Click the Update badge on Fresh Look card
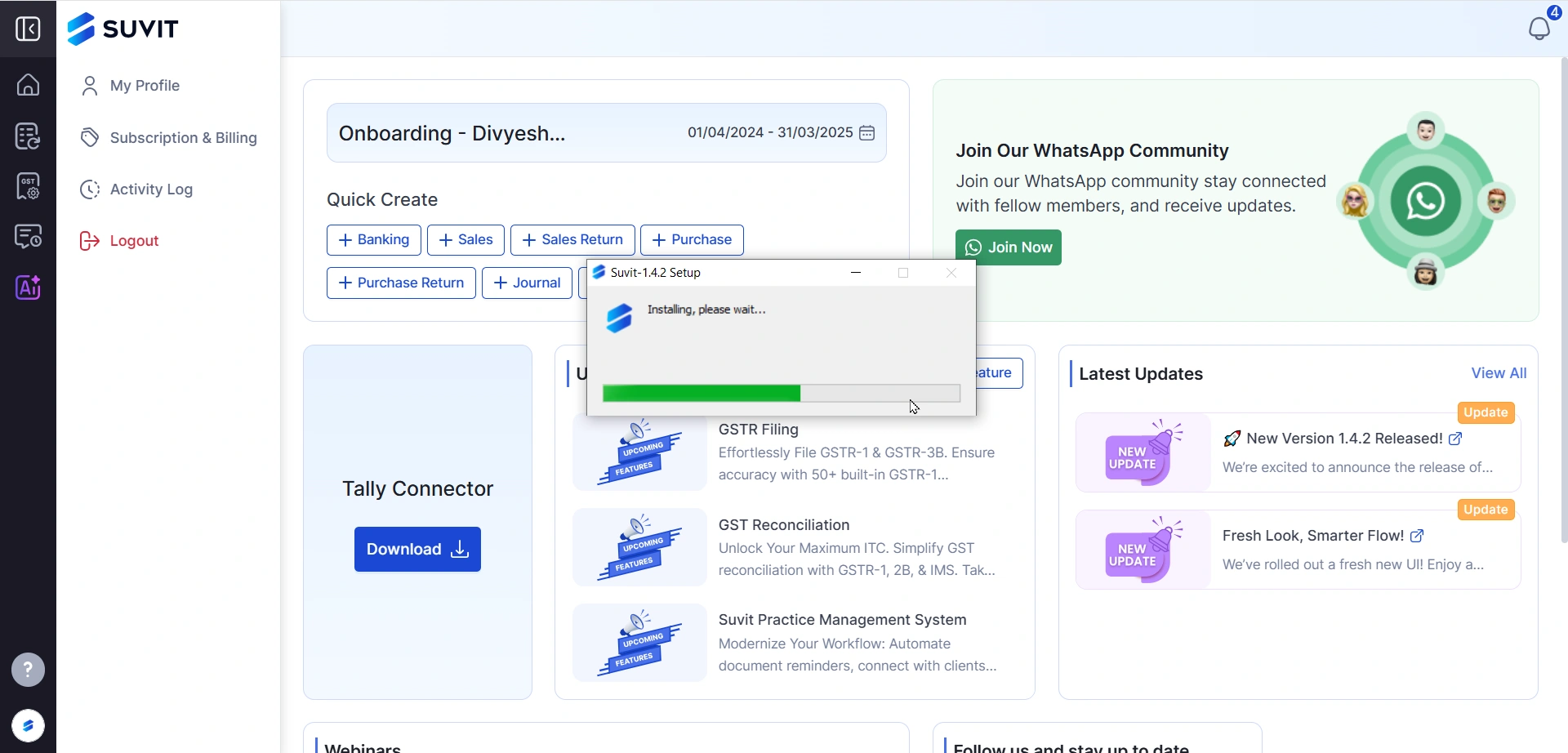This screenshot has width=1568, height=753. [x=1486, y=510]
